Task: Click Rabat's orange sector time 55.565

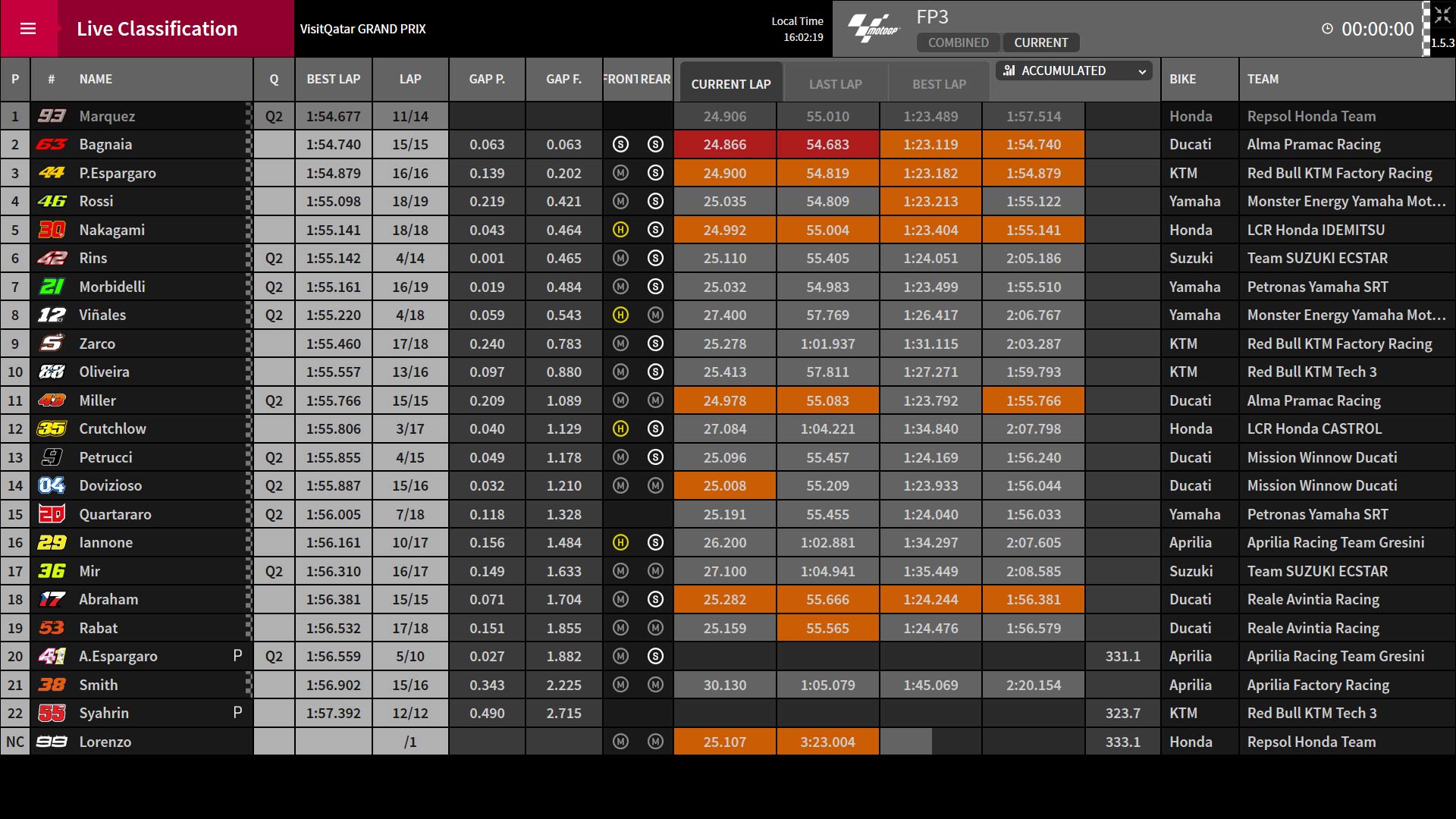Action: pyautogui.click(x=828, y=628)
